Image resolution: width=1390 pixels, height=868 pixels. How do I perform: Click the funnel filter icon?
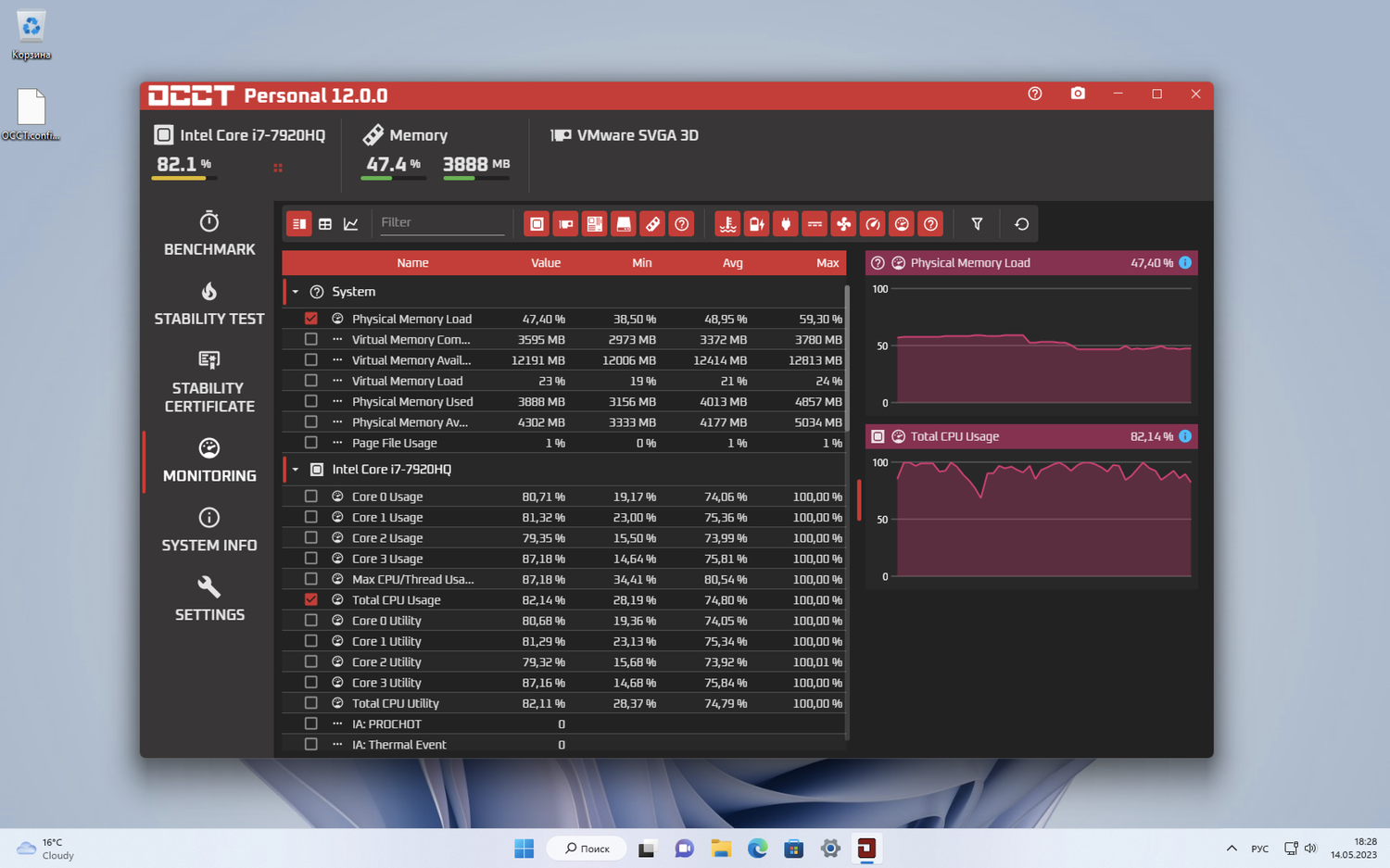(977, 223)
